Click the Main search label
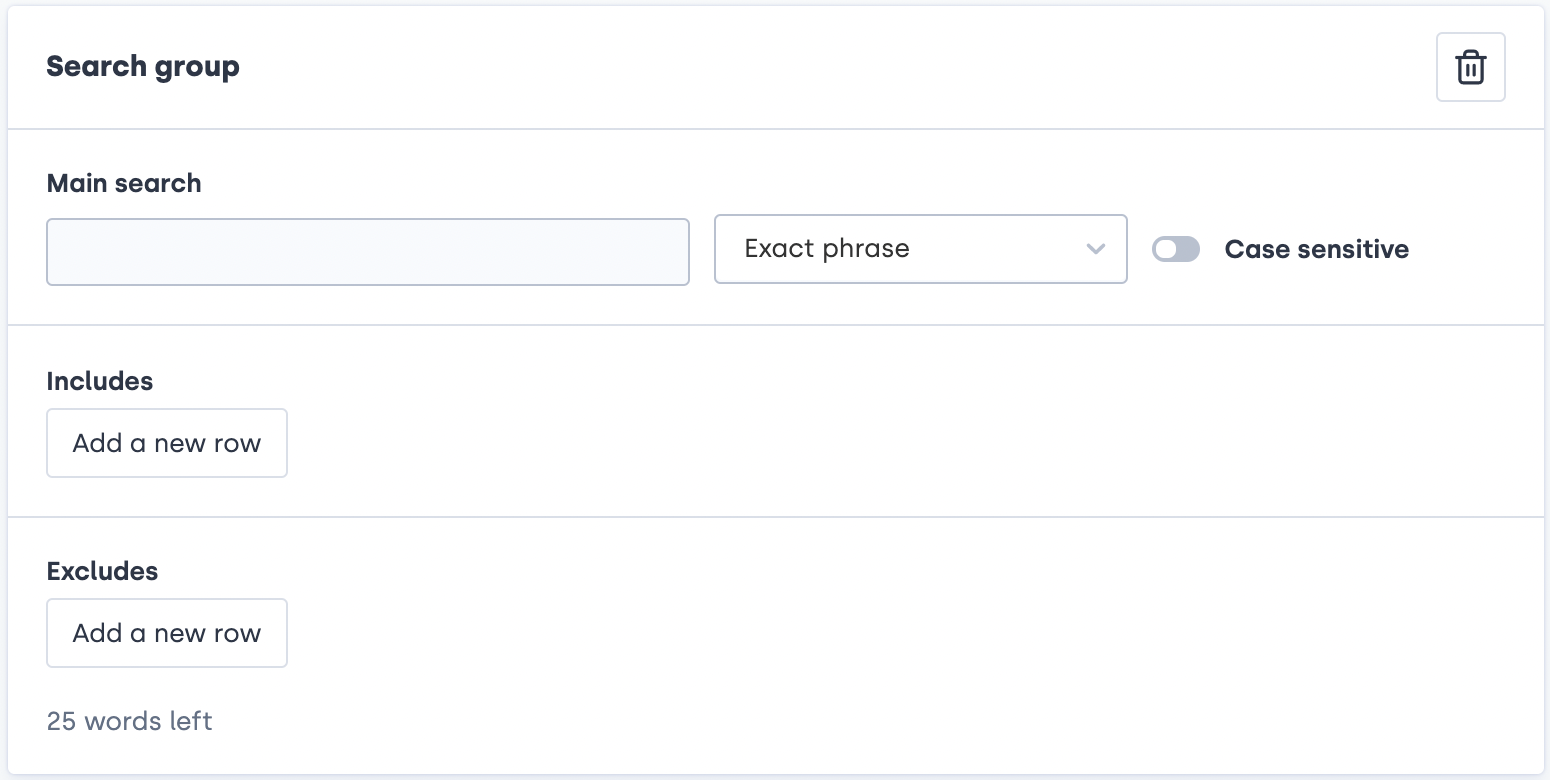 (x=124, y=183)
